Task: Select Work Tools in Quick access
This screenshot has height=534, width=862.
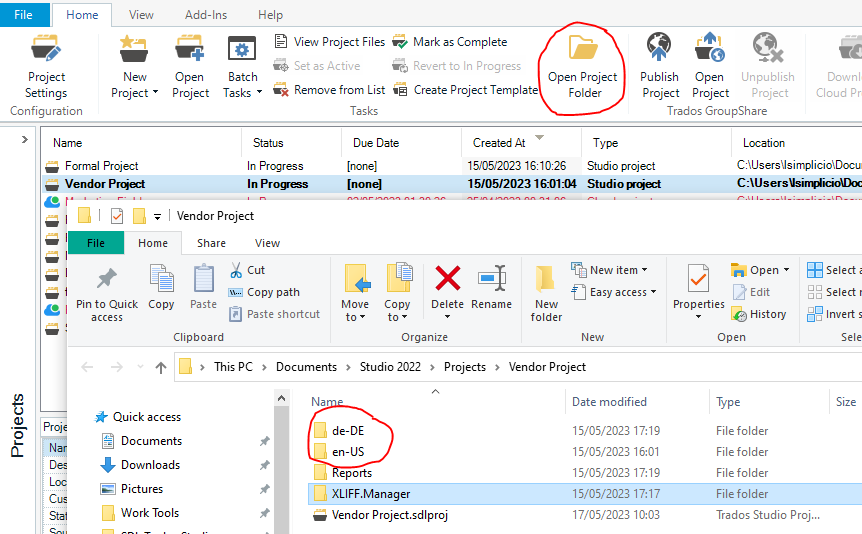Action: [x=141, y=513]
